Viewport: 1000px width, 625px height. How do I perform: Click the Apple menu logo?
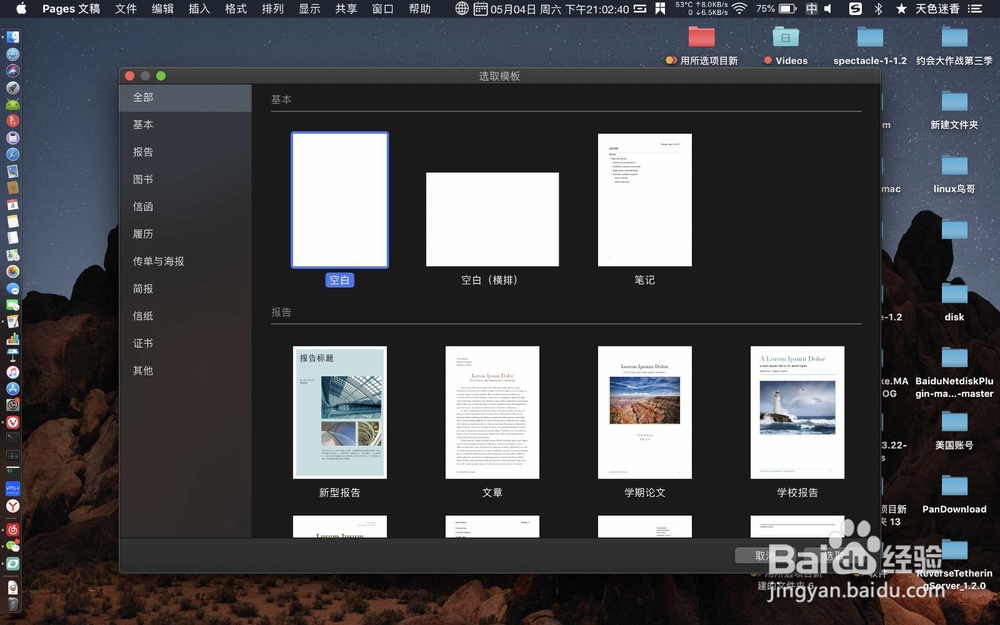click(20, 8)
